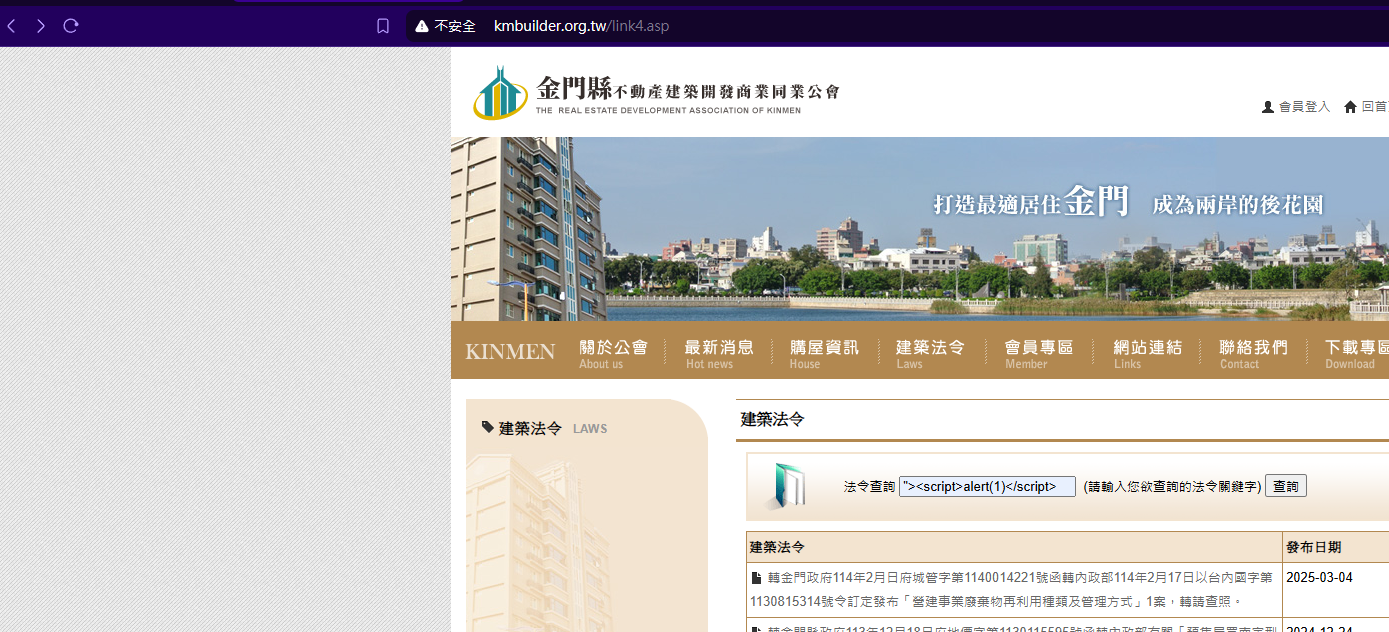
Task: Open the 2025-03-04 營建事業廢棄物 law entry
Action: [1010, 589]
